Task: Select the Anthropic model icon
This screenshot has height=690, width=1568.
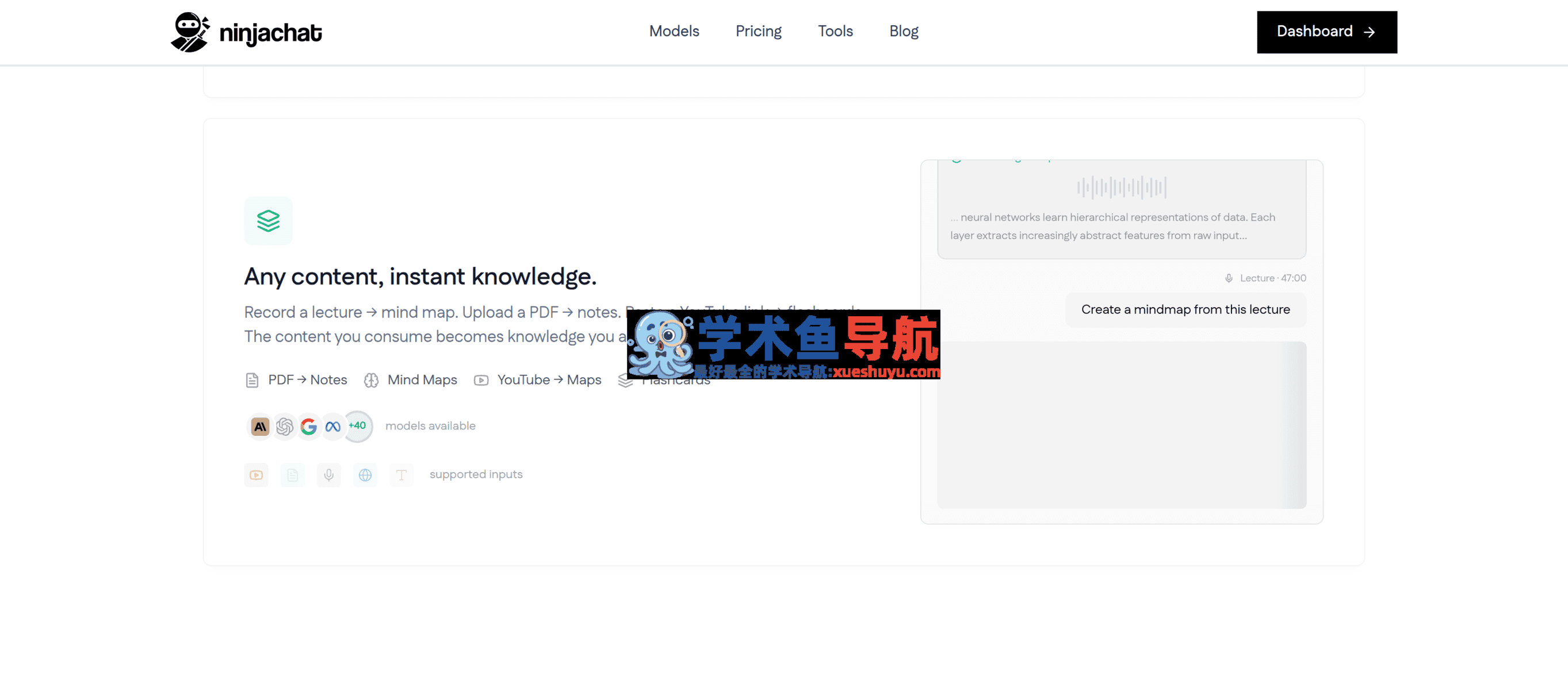Action: (260, 427)
